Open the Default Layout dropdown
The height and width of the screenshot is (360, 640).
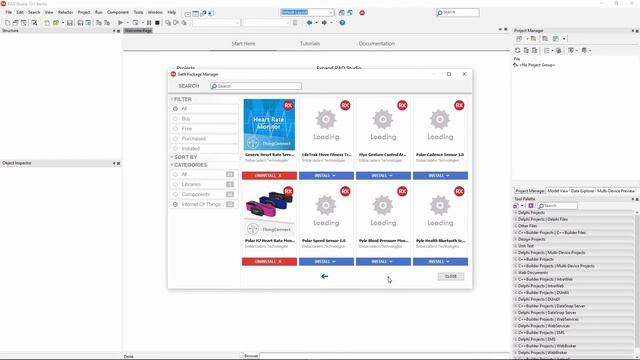tap(331, 13)
